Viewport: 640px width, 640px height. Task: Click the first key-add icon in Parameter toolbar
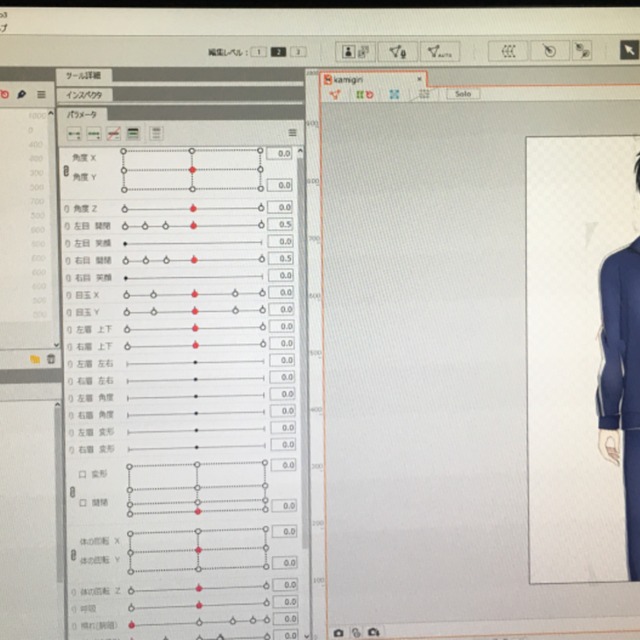(x=74, y=133)
